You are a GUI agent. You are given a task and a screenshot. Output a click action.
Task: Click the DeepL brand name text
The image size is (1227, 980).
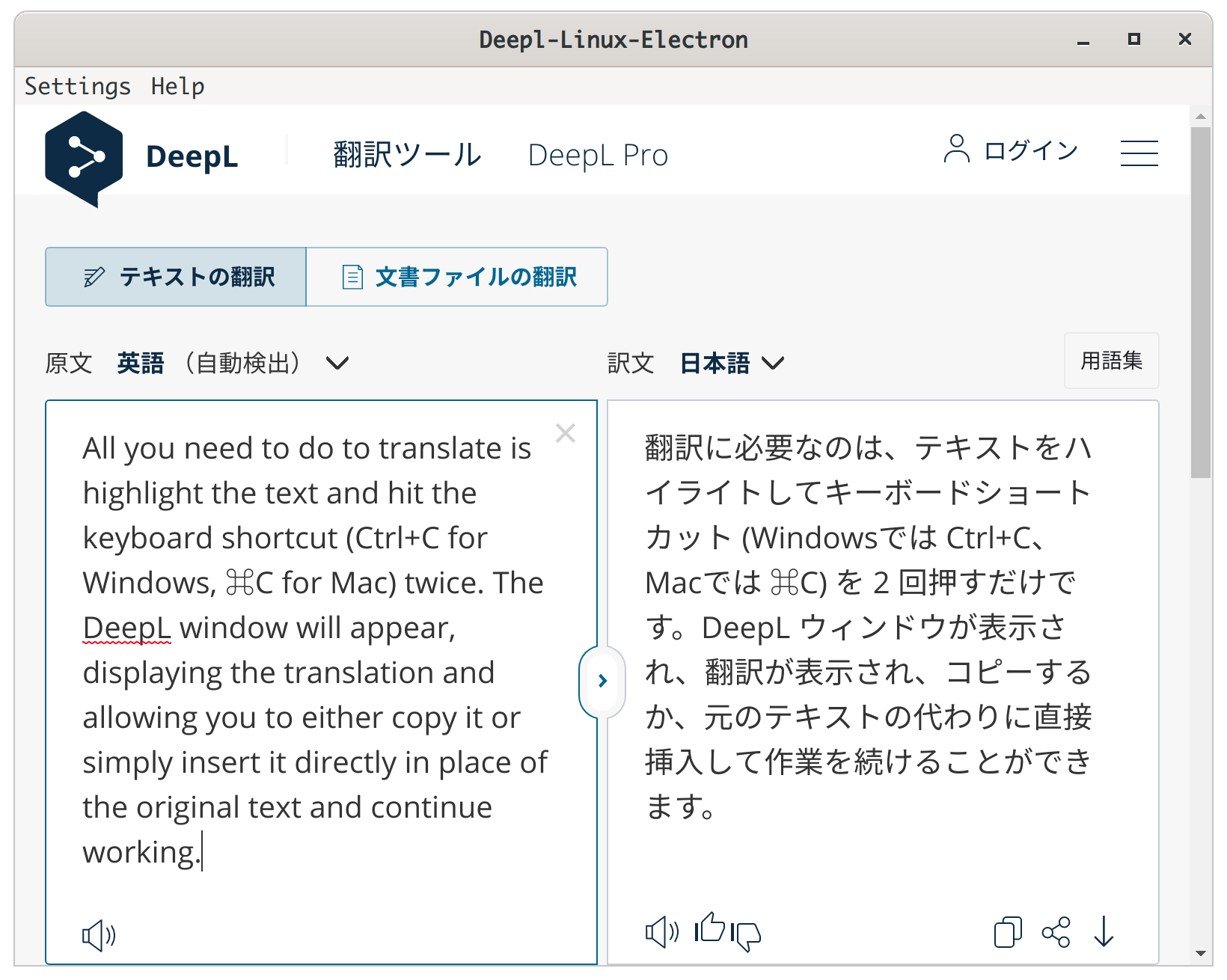tap(192, 156)
